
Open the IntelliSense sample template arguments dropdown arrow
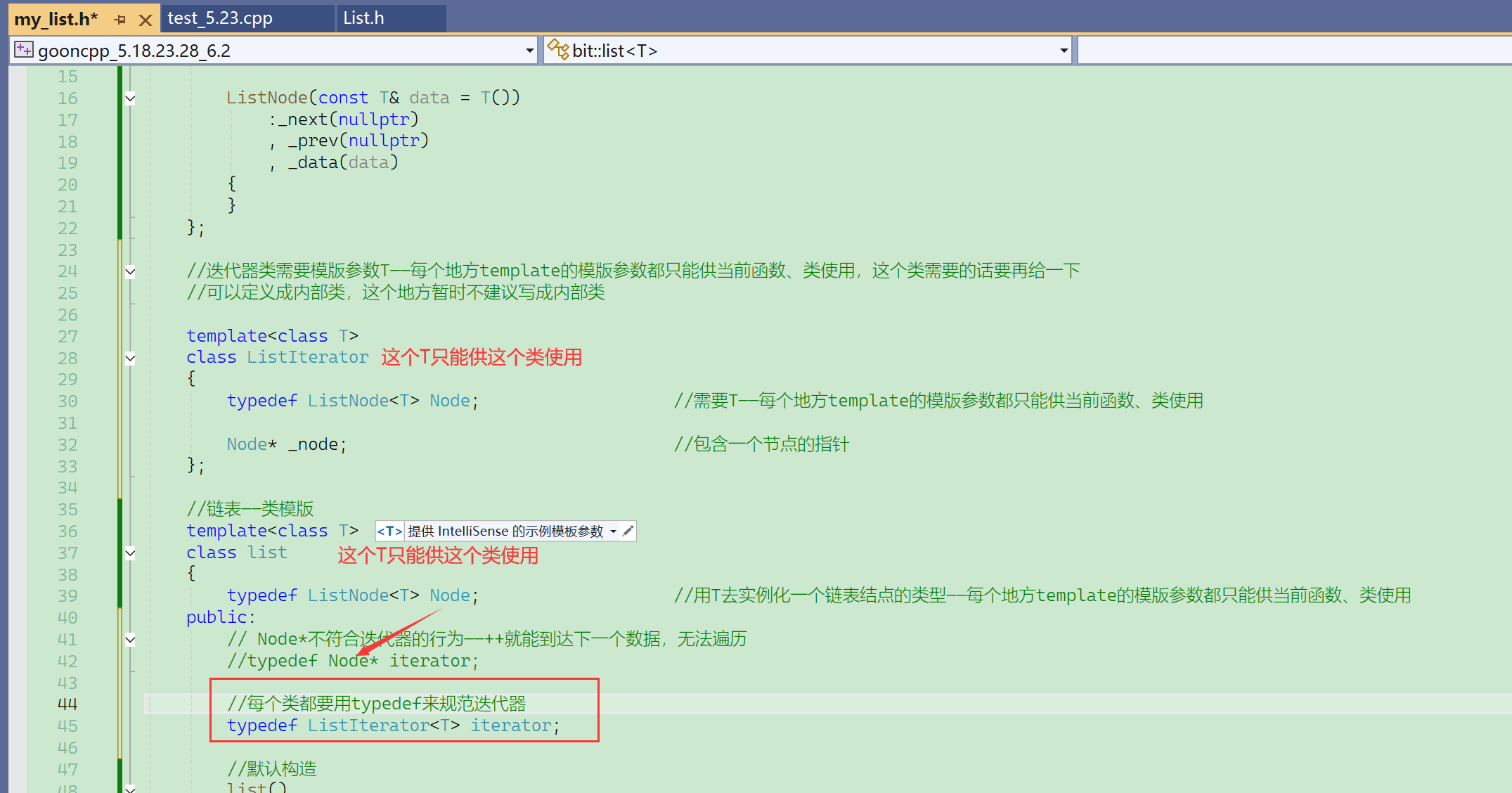pos(614,531)
